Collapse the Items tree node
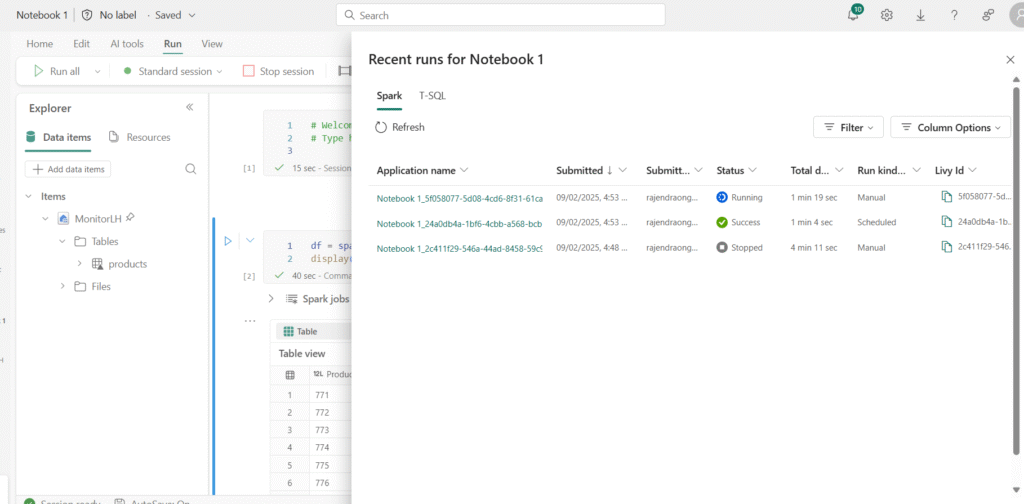Screen dimensions: 1024x504 pyautogui.click(x=29, y=196)
